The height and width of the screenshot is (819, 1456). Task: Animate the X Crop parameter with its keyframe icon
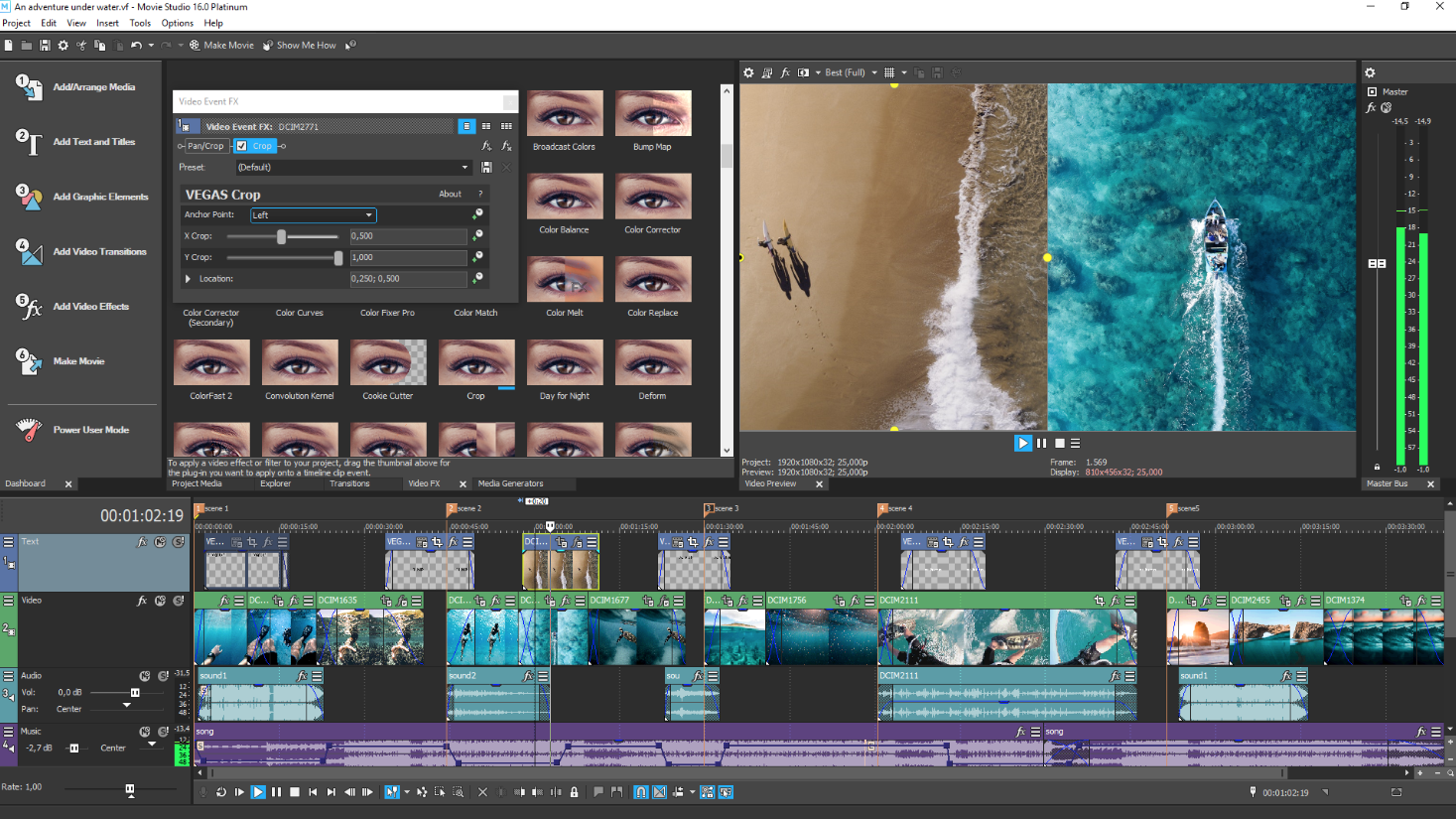point(477,236)
